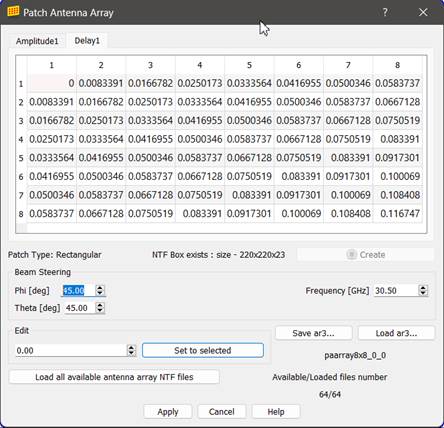
Task: Focus the Frequency GHz input field
Action: (396, 291)
